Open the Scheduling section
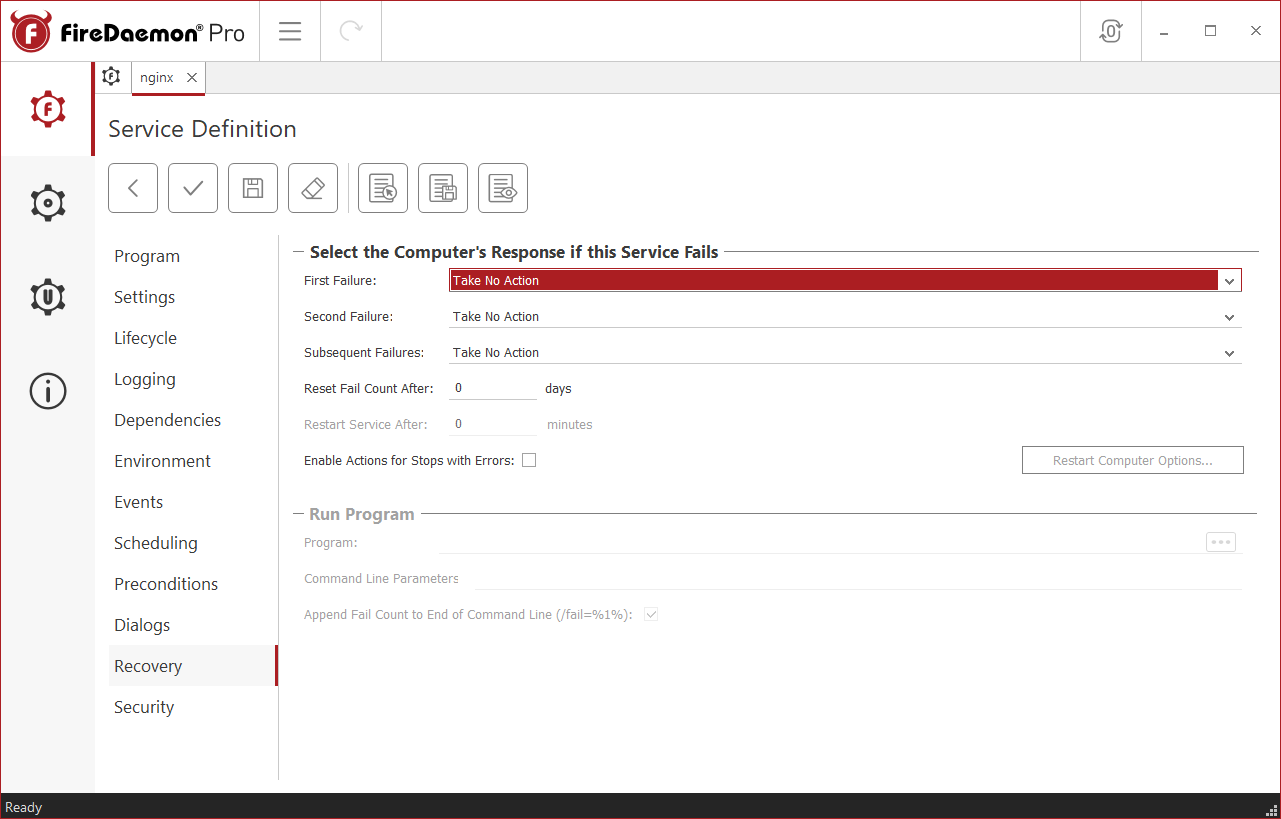 tap(192, 543)
